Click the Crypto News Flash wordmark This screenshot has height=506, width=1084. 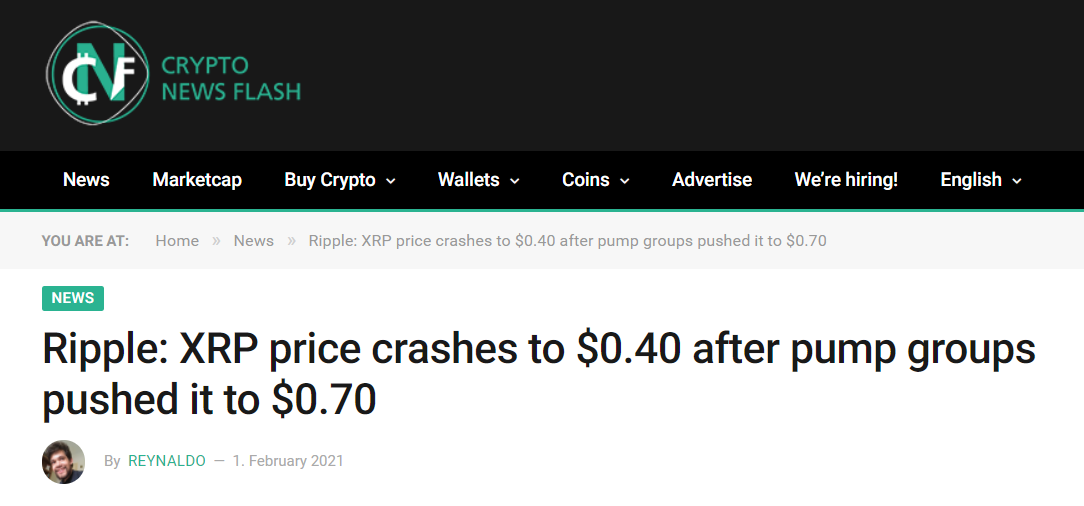pyautogui.click(x=231, y=79)
